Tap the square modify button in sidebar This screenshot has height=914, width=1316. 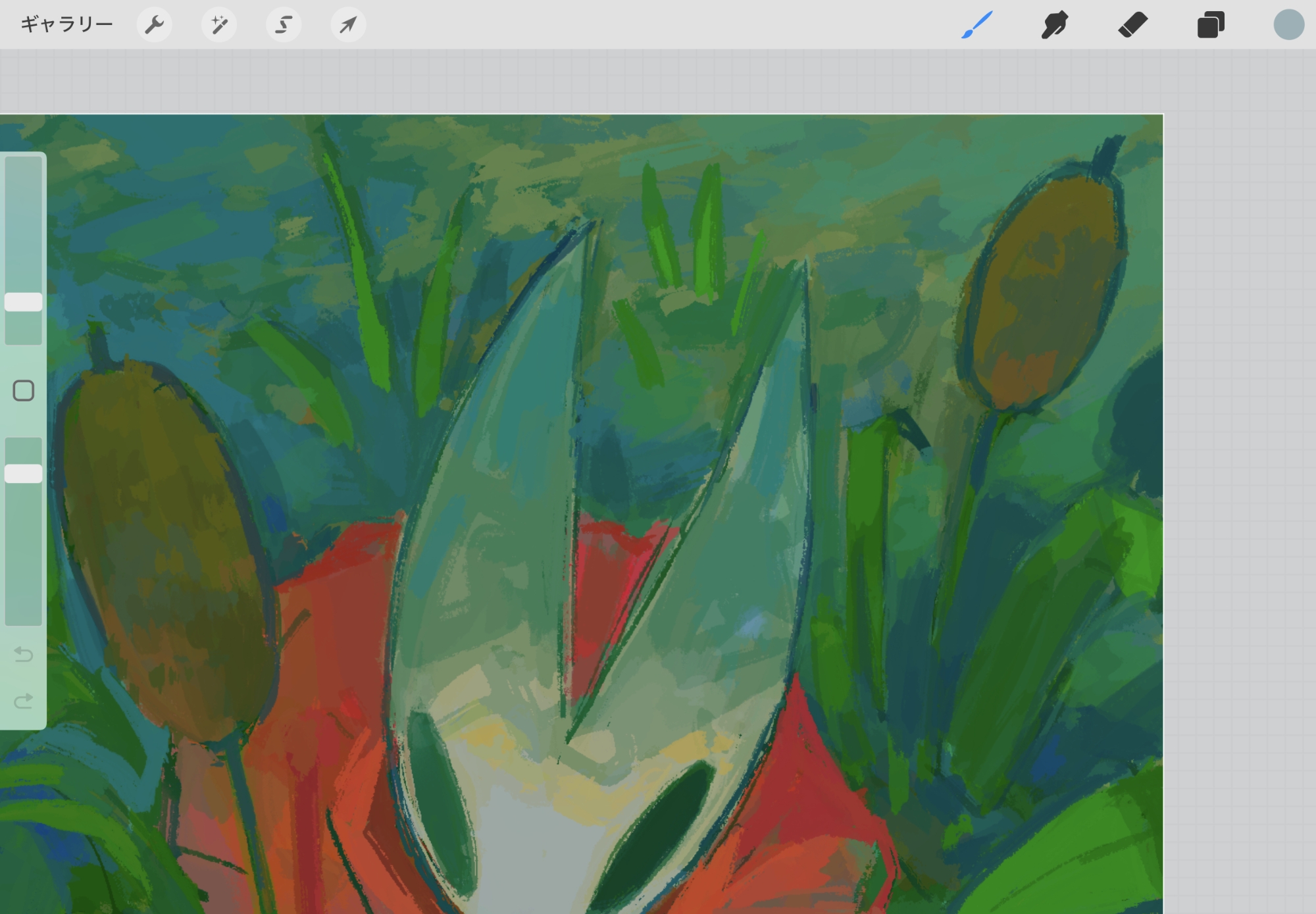(x=24, y=391)
